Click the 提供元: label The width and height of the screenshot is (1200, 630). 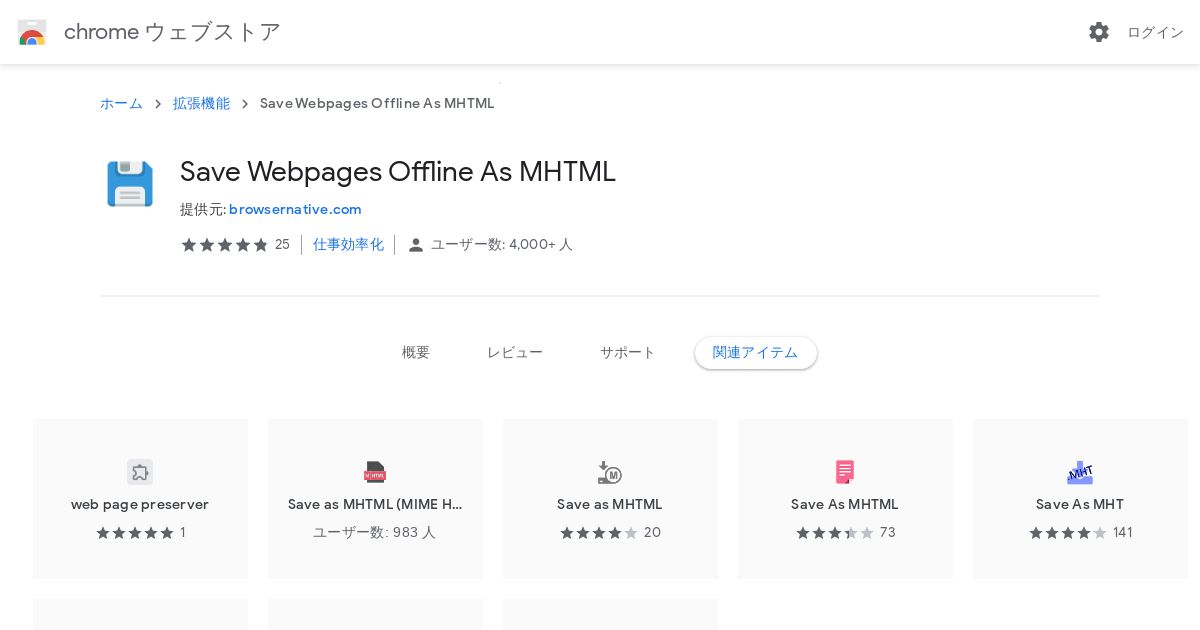click(203, 210)
